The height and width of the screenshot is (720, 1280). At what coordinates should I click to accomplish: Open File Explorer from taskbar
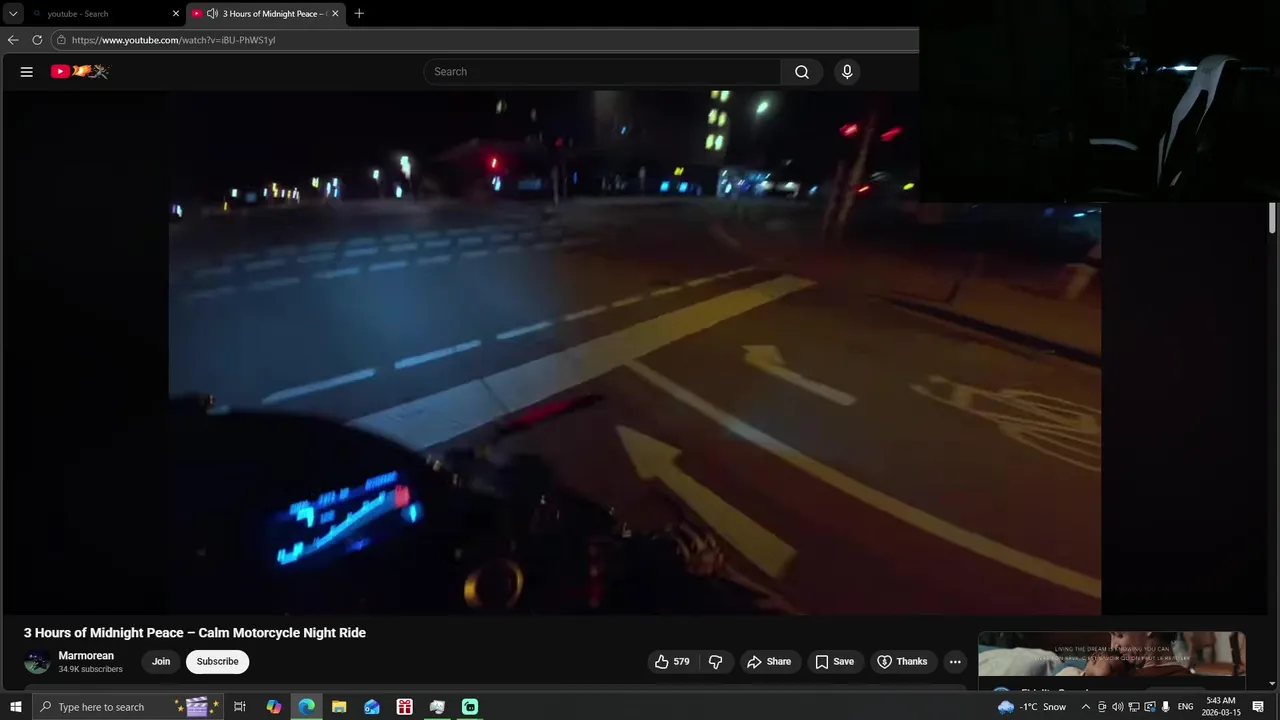pyautogui.click(x=339, y=707)
